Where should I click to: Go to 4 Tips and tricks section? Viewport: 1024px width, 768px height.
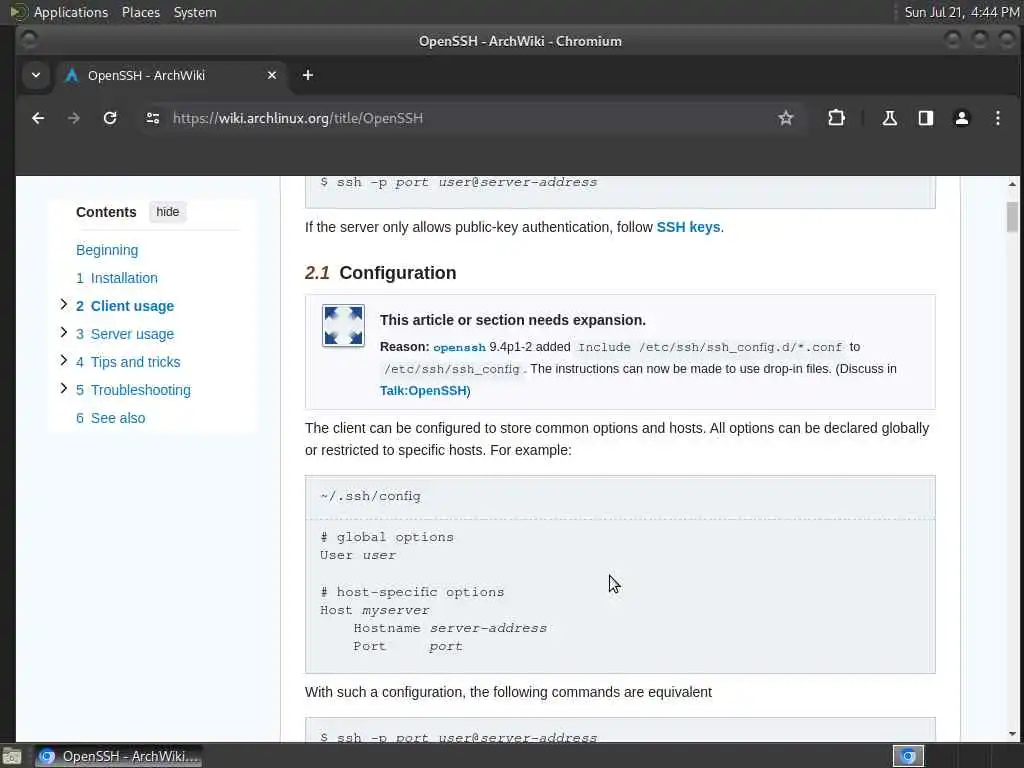[128, 362]
